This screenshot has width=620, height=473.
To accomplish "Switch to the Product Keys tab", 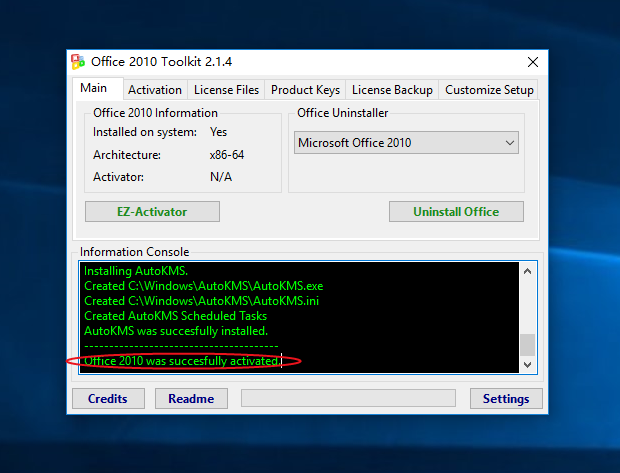I will pos(305,90).
